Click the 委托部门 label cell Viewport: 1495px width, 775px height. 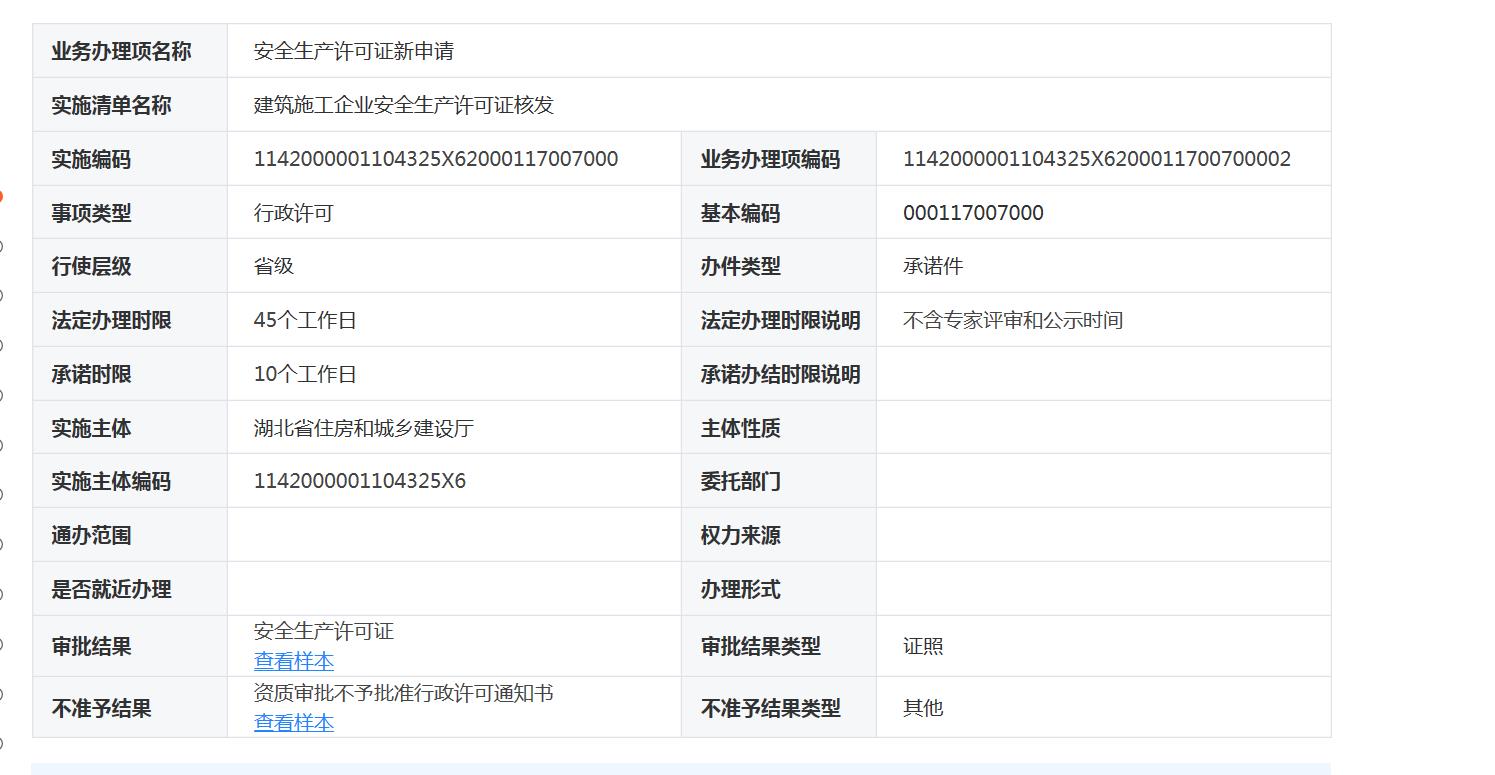pos(779,481)
